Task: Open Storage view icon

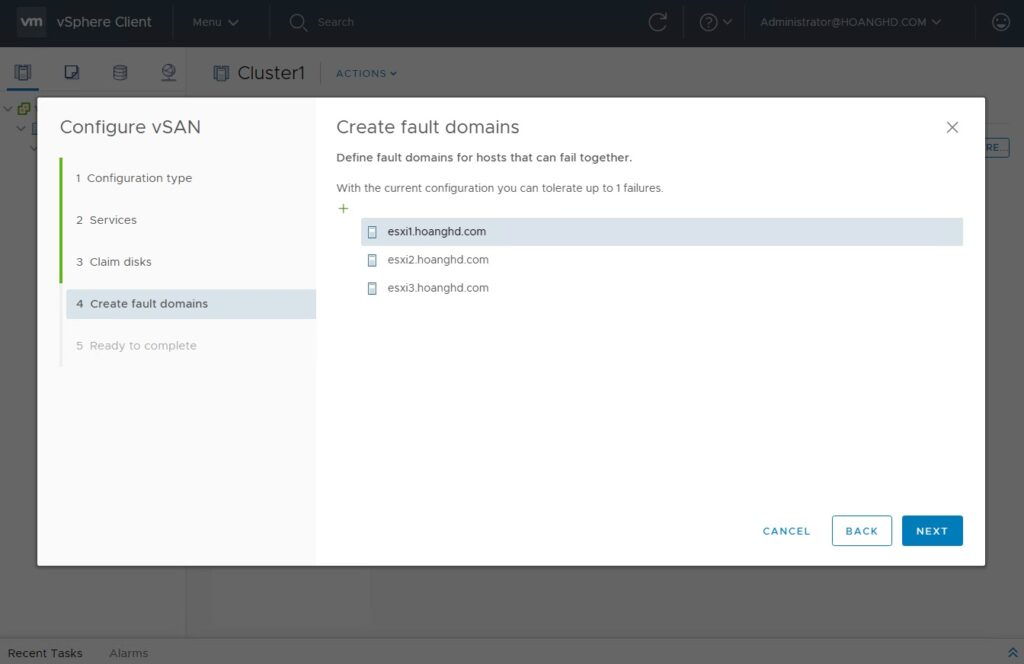Action: click(x=120, y=72)
